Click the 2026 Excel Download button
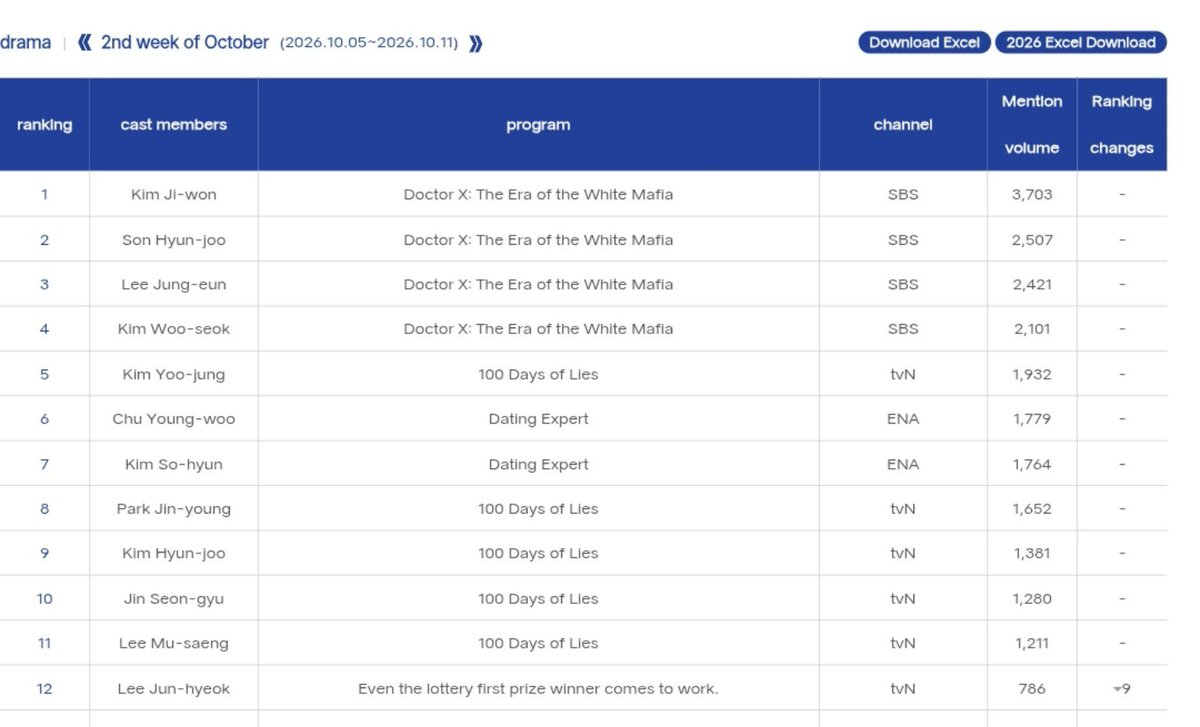1200x727 pixels. click(1081, 42)
